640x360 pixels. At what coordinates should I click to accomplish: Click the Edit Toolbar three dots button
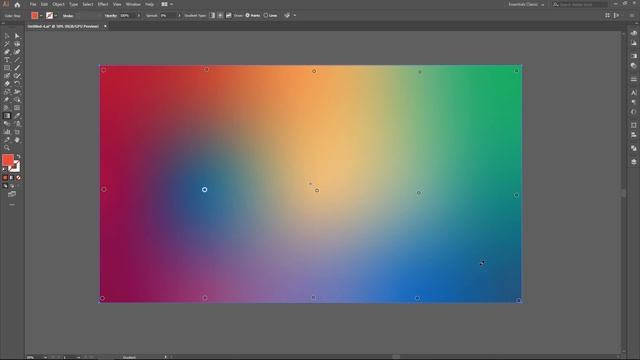point(12,204)
